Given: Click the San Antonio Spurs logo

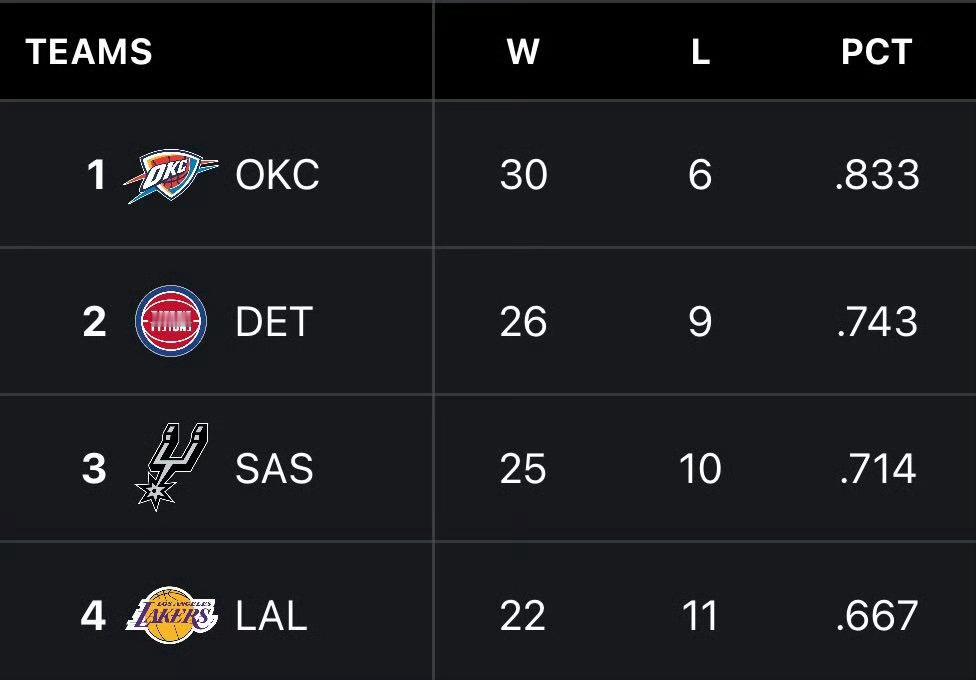Looking at the screenshot, I should click(x=171, y=466).
